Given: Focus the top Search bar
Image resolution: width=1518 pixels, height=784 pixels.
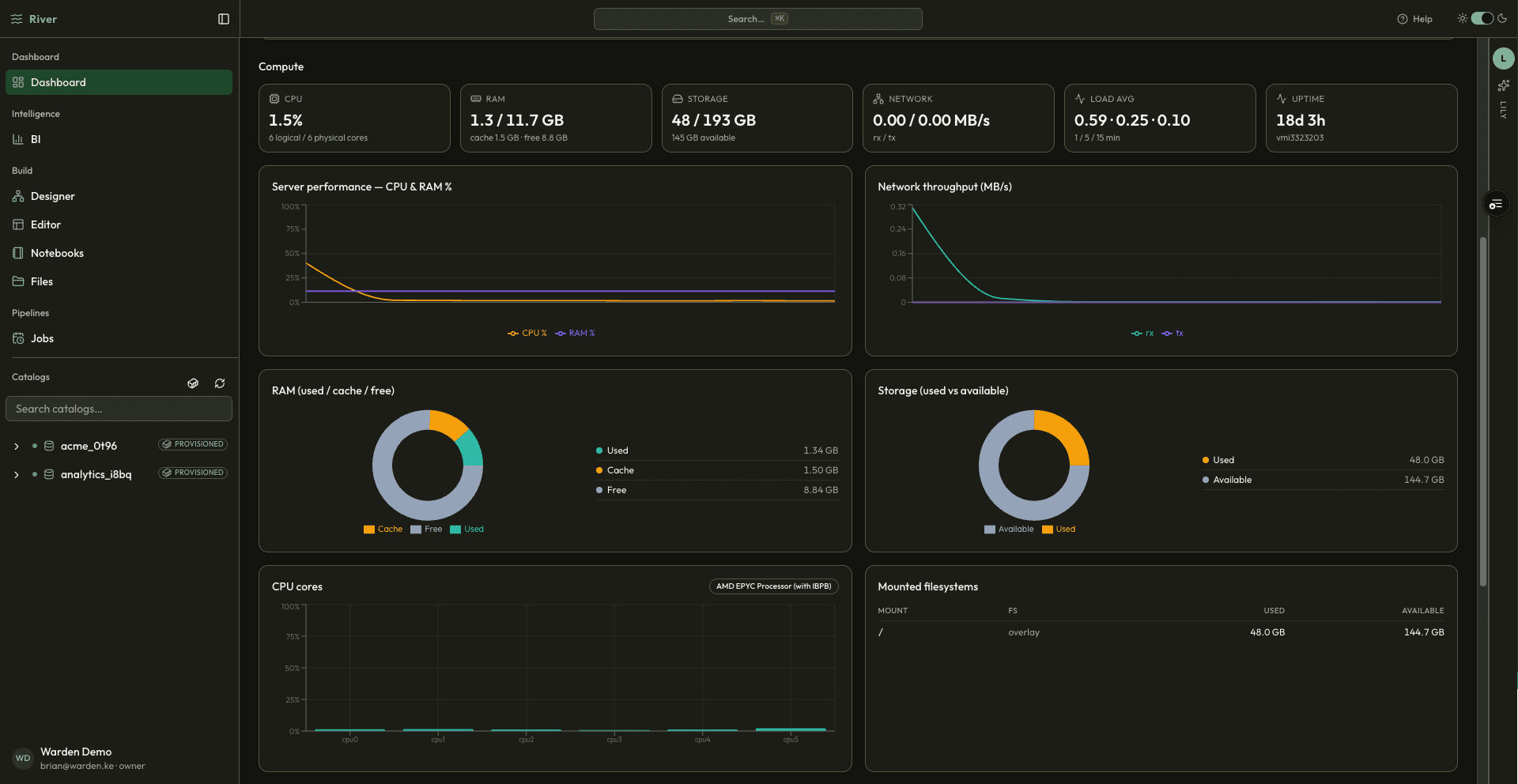Looking at the screenshot, I should (757, 19).
